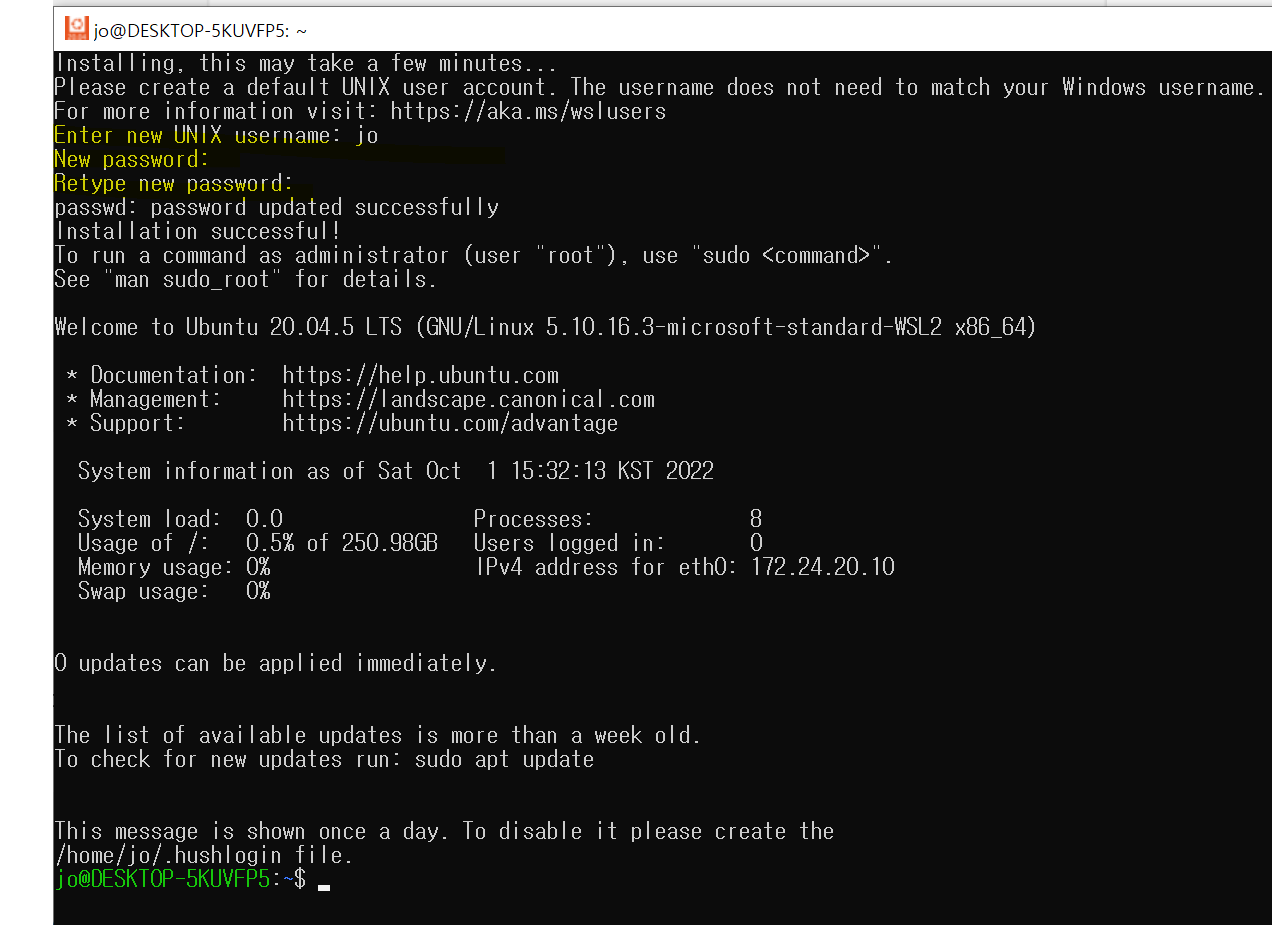Click the green jo@DESKTOP-5KUVFP5 shell prompt
This screenshot has height=925, width=1272.
(x=162, y=880)
